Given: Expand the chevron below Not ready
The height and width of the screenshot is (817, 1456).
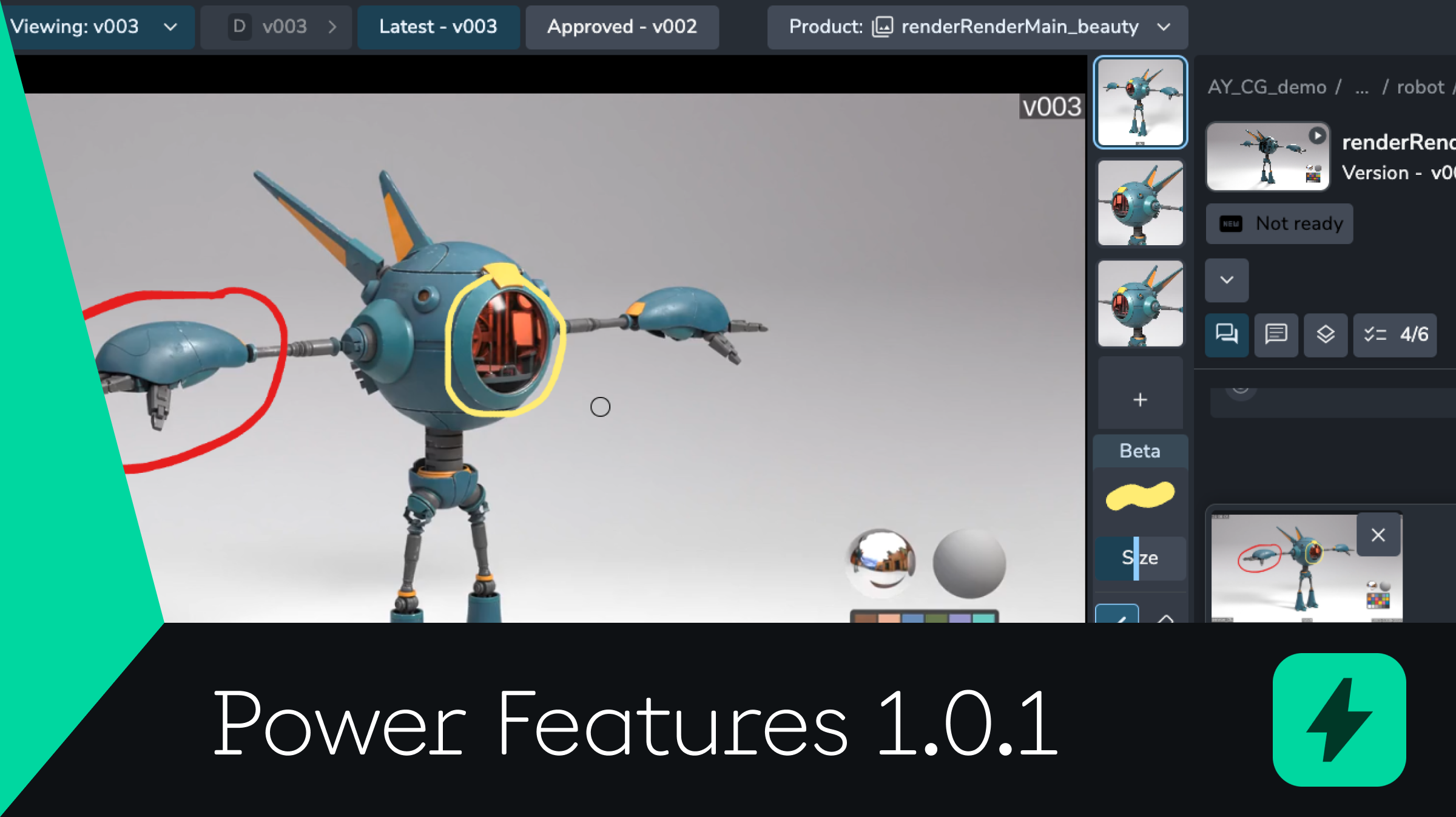Looking at the screenshot, I should coord(1227,280).
